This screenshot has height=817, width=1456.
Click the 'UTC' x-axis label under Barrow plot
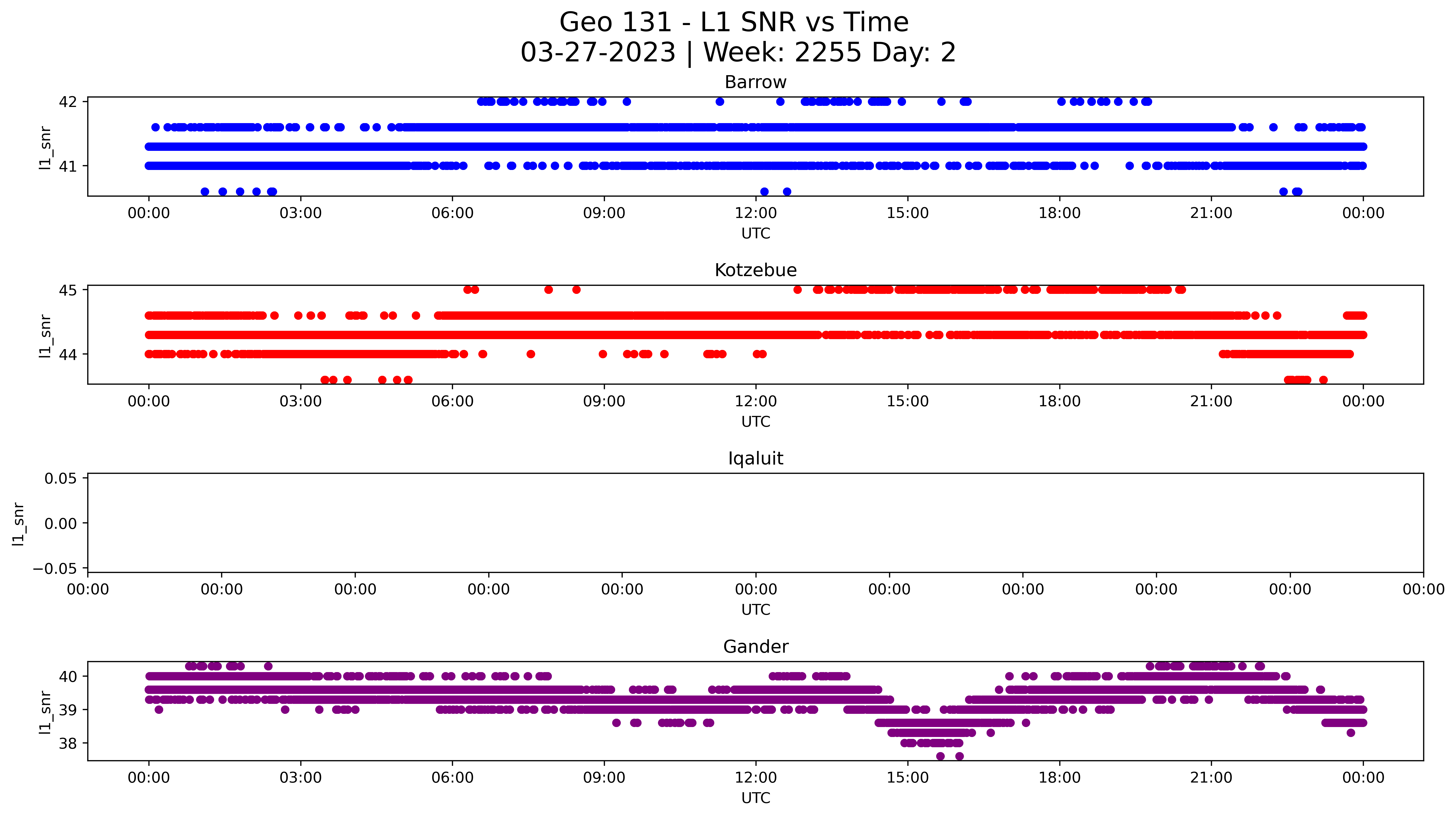(x=756, y=234)
